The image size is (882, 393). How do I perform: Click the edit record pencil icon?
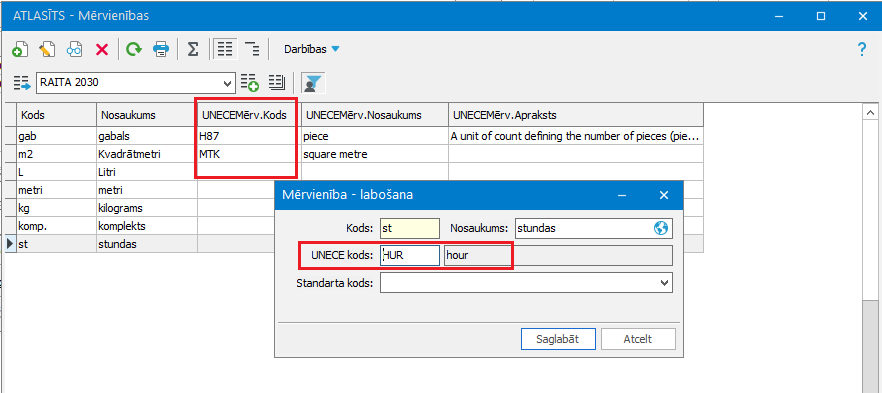click(x=47, y=49)
